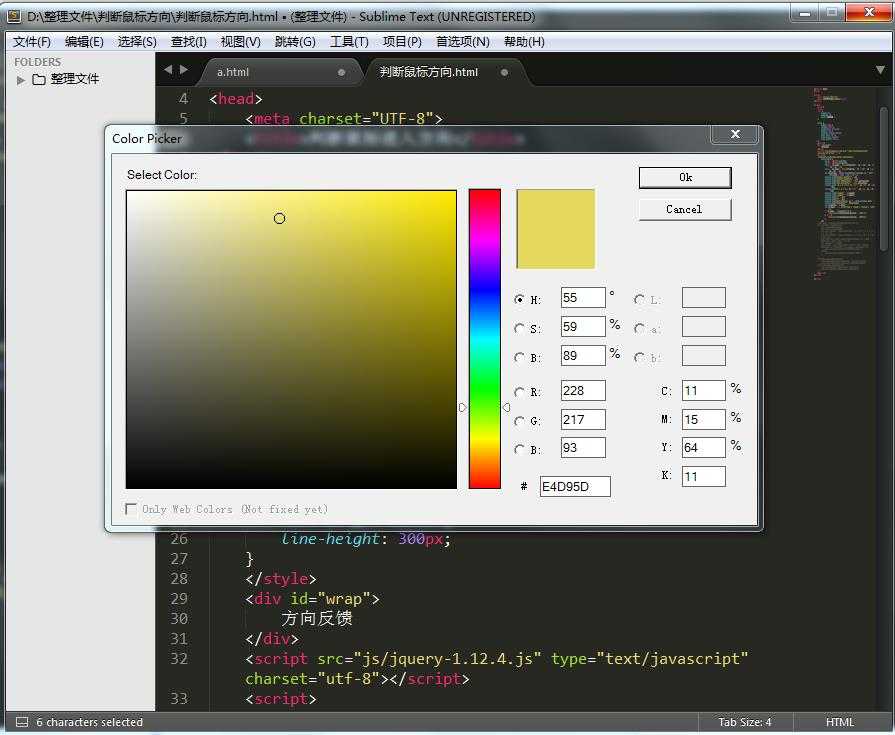
Task: Click the circular picker marker in color field
Action: [x=279, y=218]
